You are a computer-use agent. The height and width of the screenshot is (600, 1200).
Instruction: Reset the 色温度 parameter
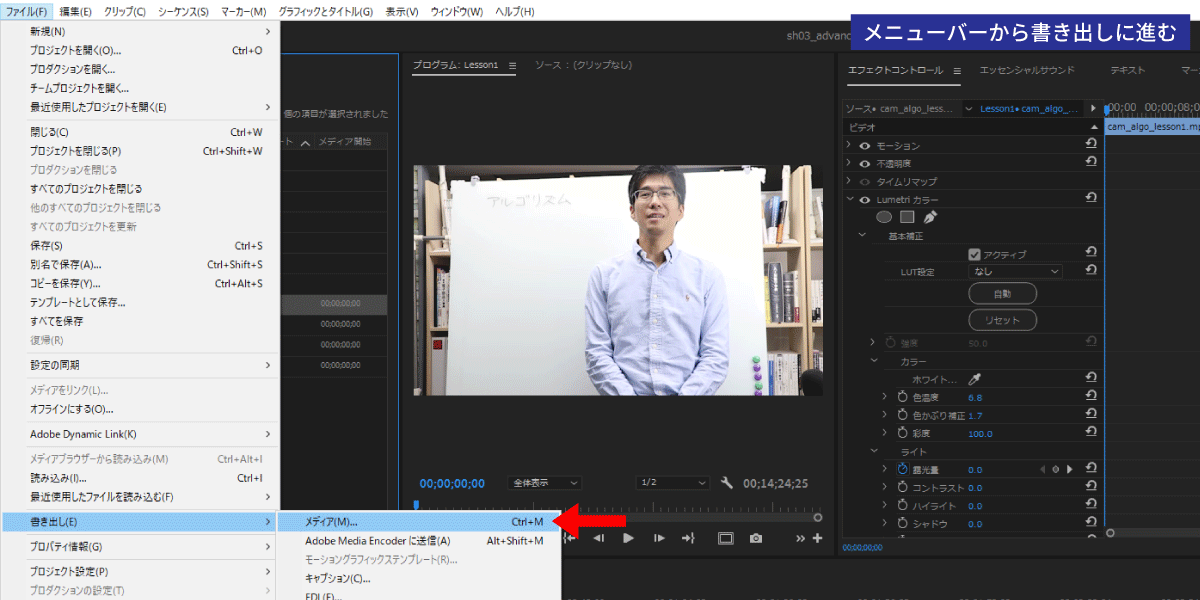[x=1091, y=397]
